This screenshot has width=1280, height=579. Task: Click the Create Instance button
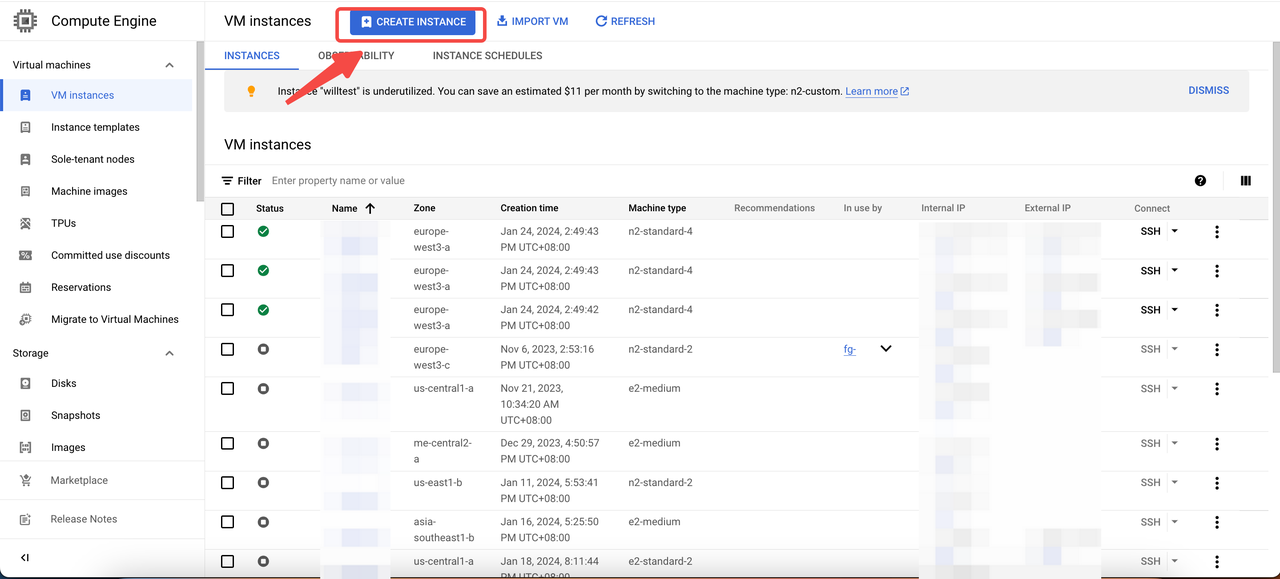click(412, 22)
